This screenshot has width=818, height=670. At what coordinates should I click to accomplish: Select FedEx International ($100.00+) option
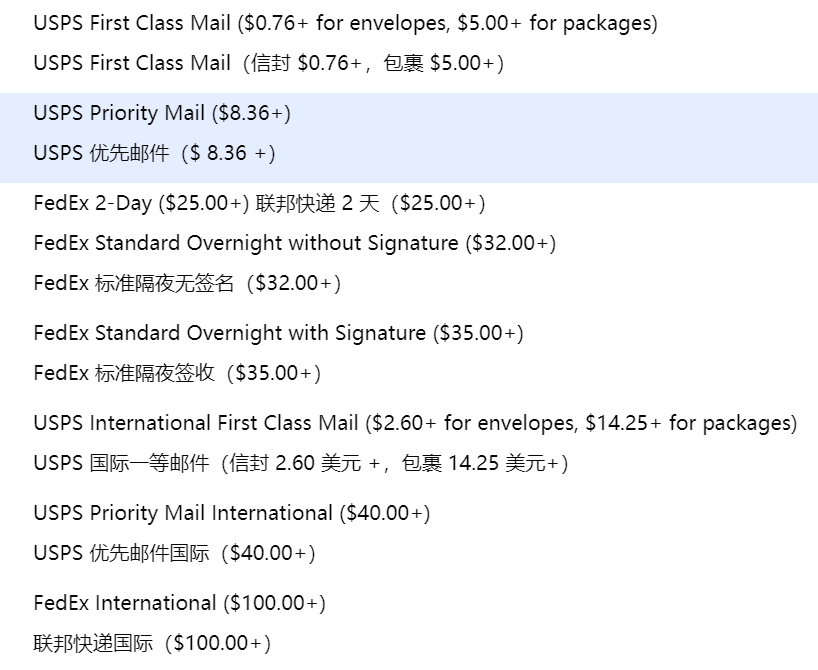179,603
